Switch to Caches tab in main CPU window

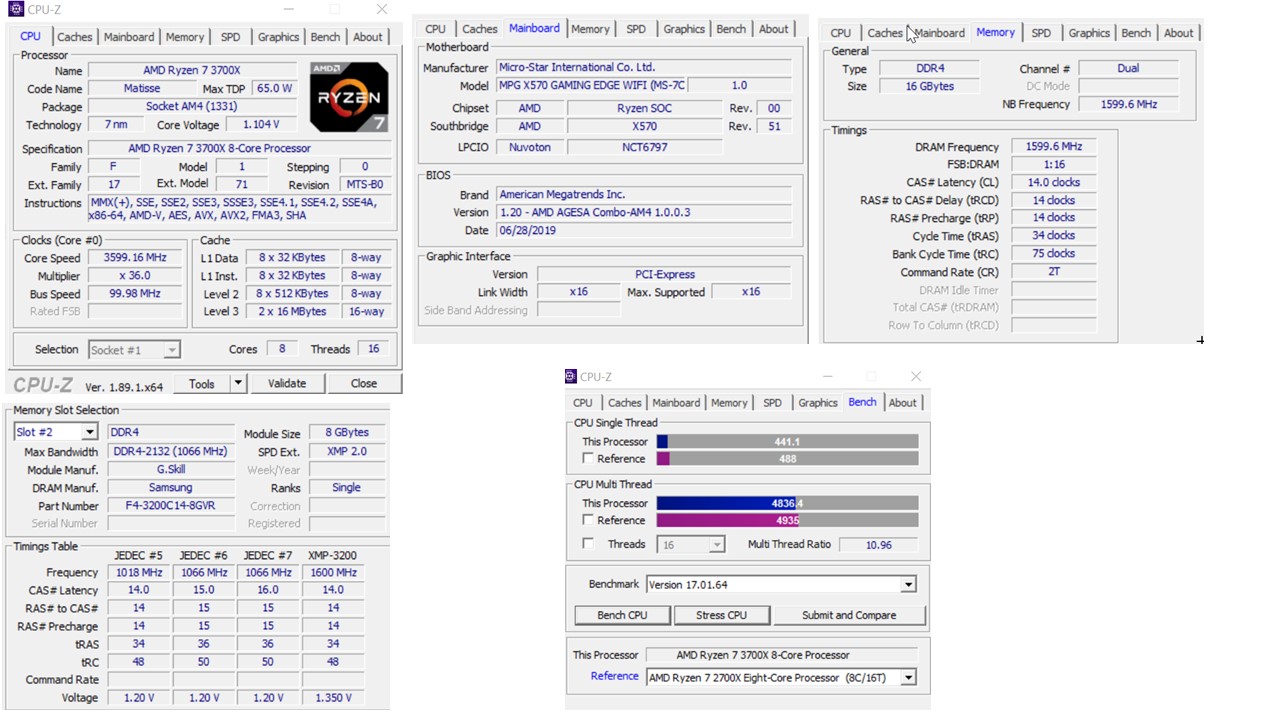point(74,37)
